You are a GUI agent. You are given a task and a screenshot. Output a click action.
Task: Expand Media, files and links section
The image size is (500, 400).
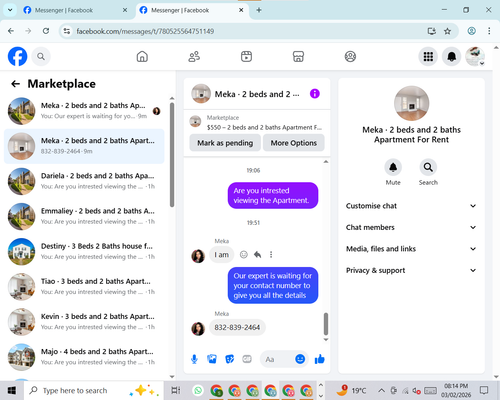(411, 249)
